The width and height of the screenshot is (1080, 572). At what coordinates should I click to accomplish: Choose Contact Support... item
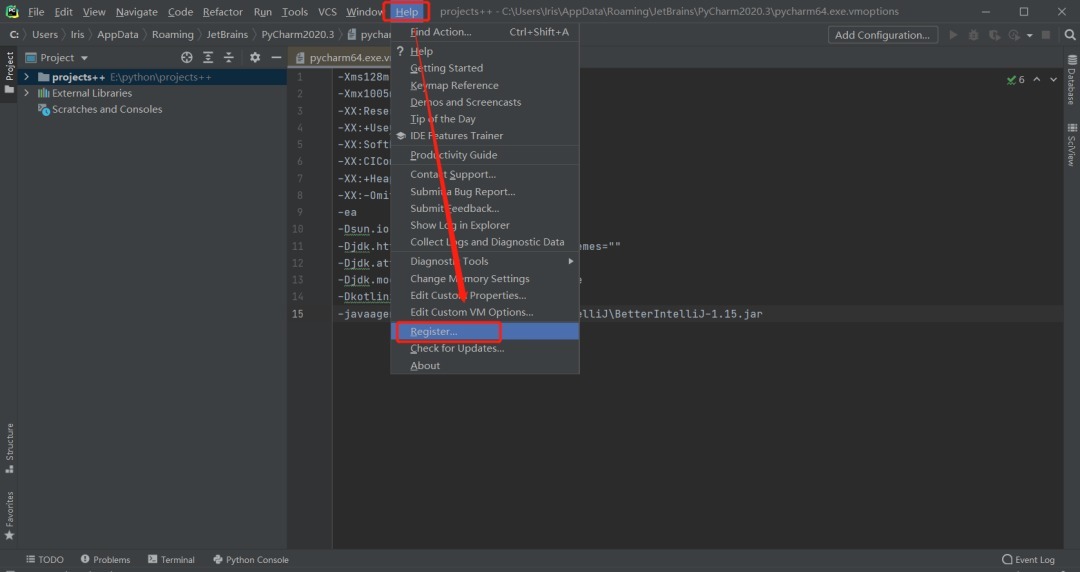(485, 174)
